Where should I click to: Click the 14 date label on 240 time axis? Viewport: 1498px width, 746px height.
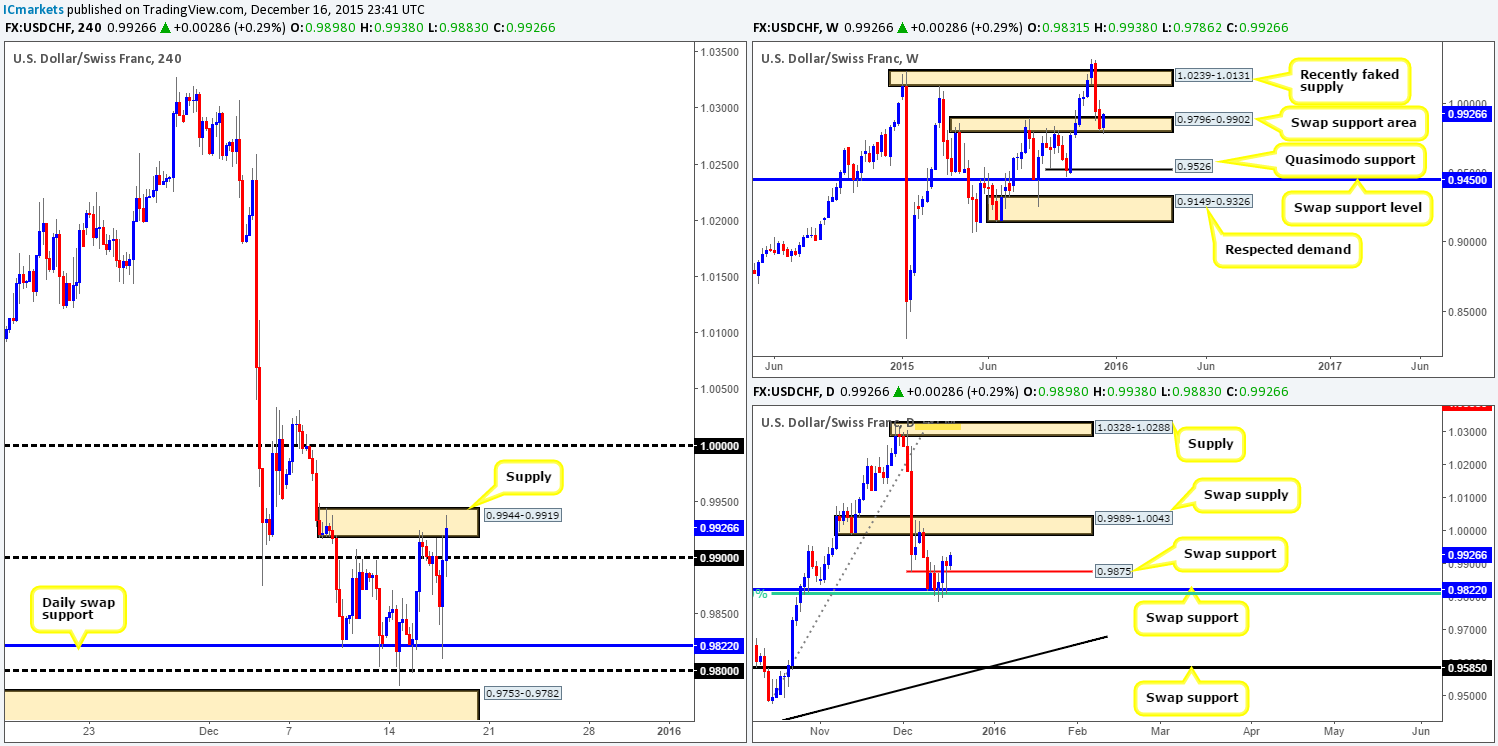pyautogui.click(x=388, y=731)
